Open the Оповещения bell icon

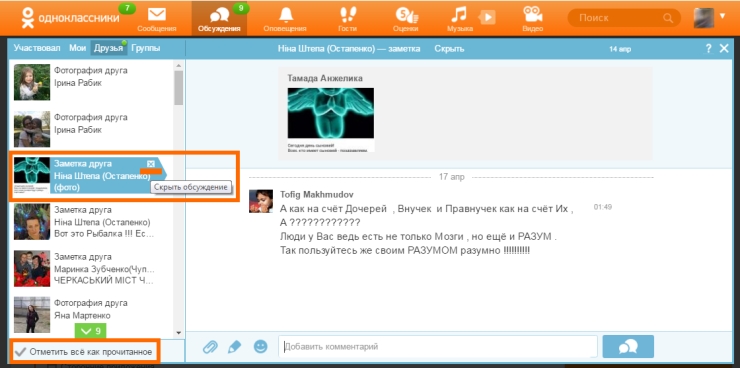point(285,15)
